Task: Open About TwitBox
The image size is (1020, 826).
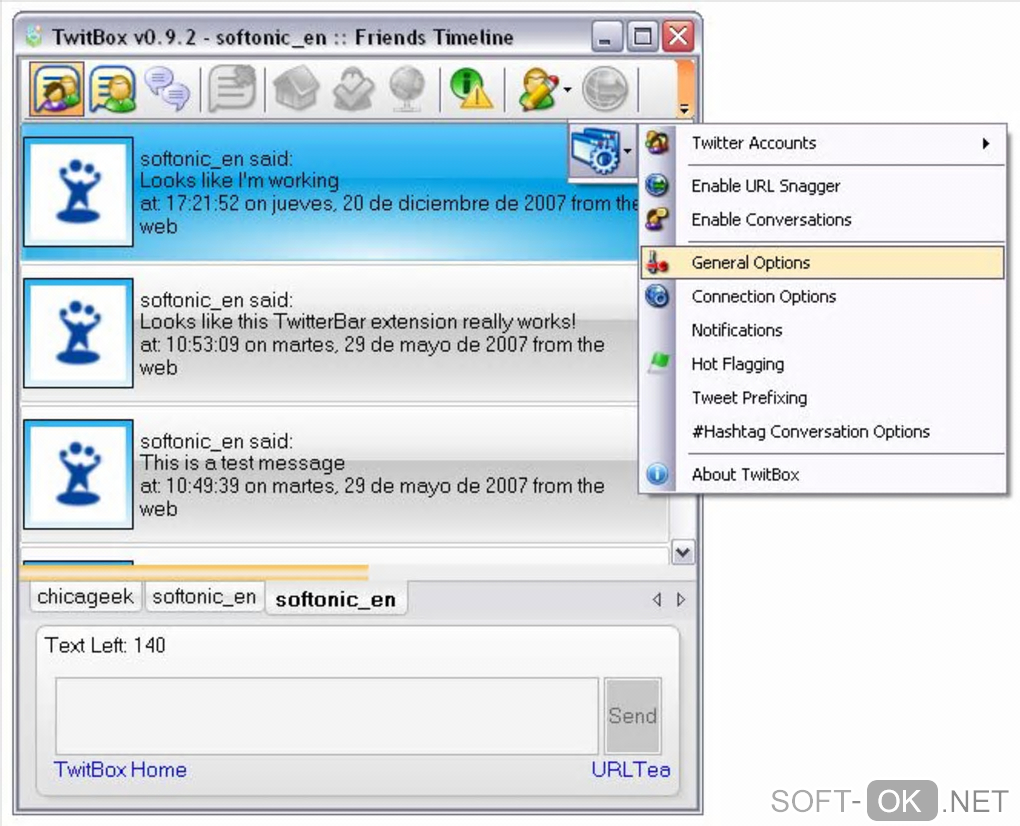Action: coord(823,475)
